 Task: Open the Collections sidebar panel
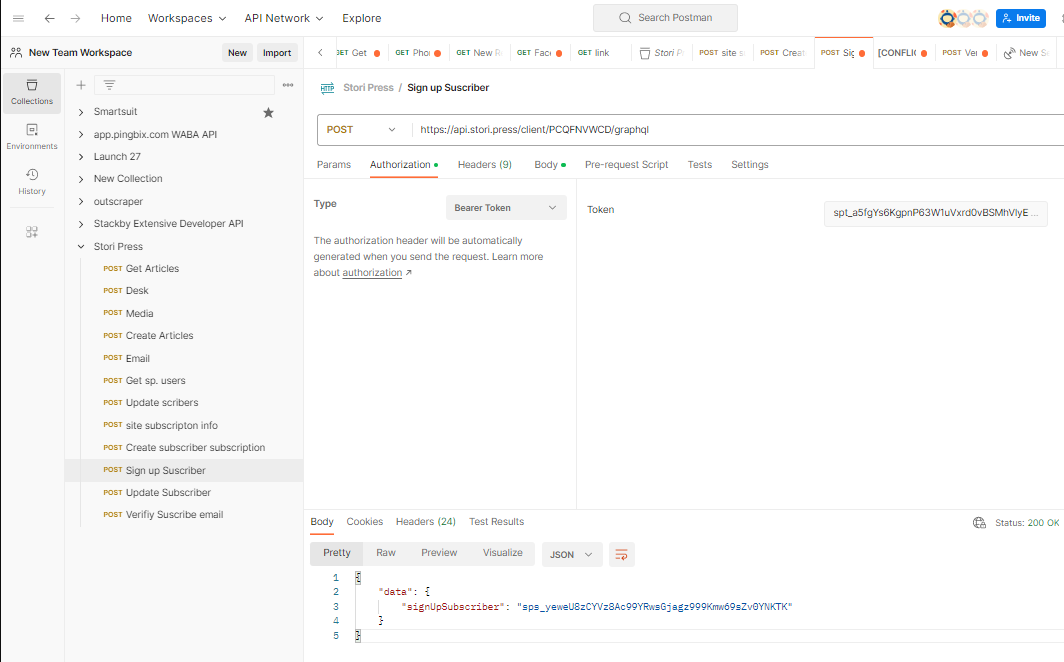(x=32, y=92)
